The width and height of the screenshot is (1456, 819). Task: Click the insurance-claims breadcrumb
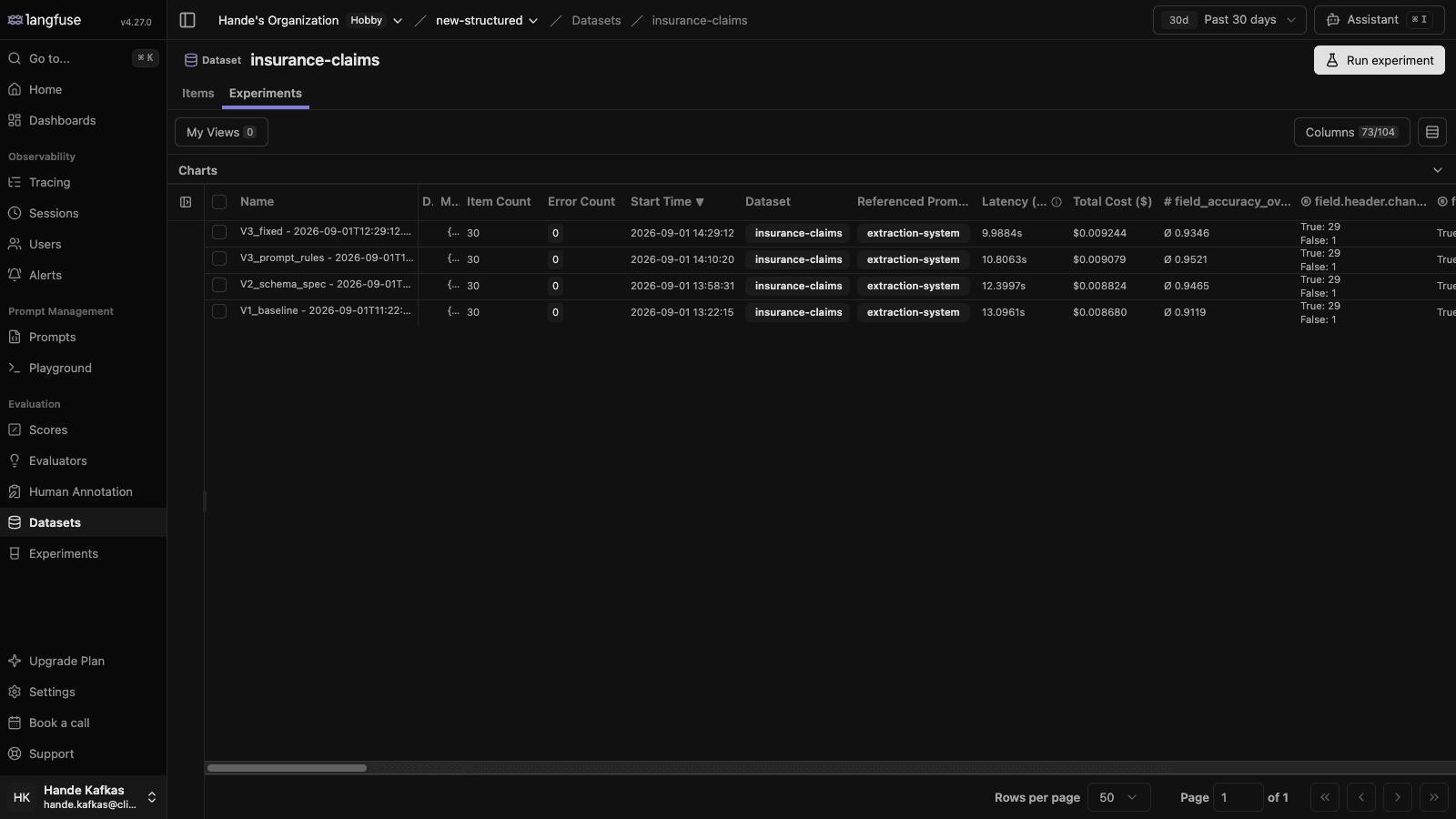point(700,20)
